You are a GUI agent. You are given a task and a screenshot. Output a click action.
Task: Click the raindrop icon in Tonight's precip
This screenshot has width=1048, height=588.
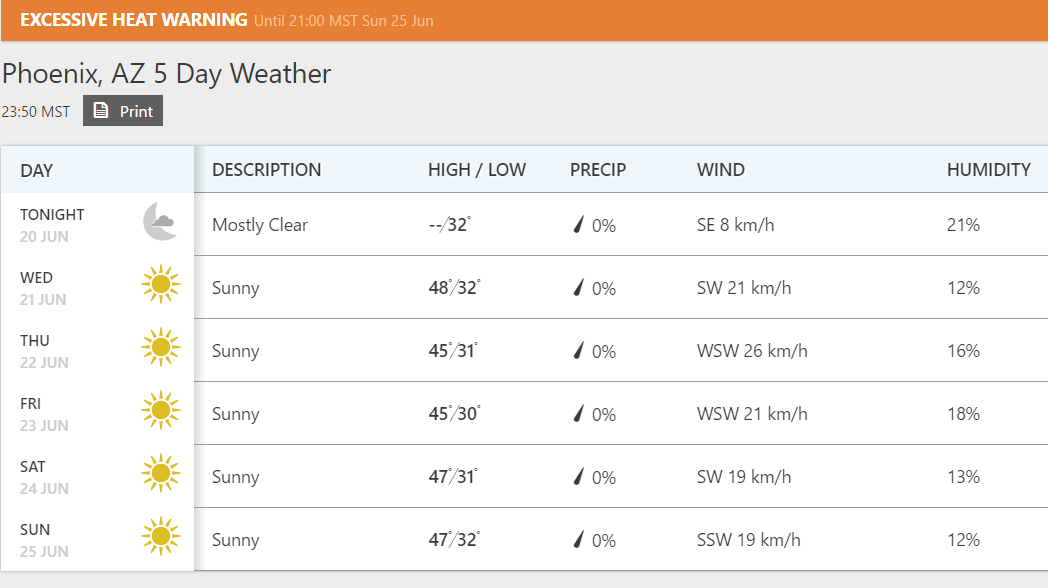(579, 225)
